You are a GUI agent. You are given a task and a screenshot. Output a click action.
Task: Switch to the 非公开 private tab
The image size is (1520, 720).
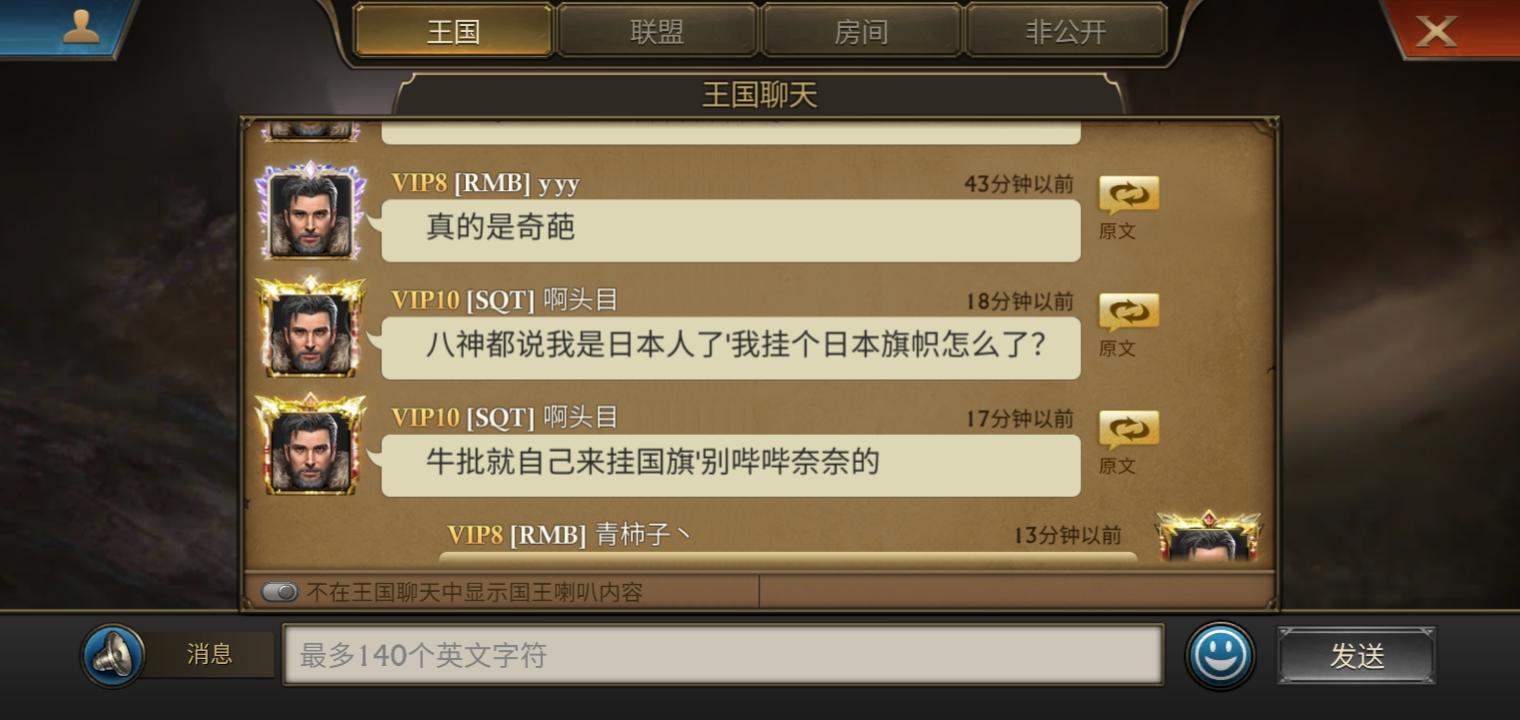tap(1066, 31)
